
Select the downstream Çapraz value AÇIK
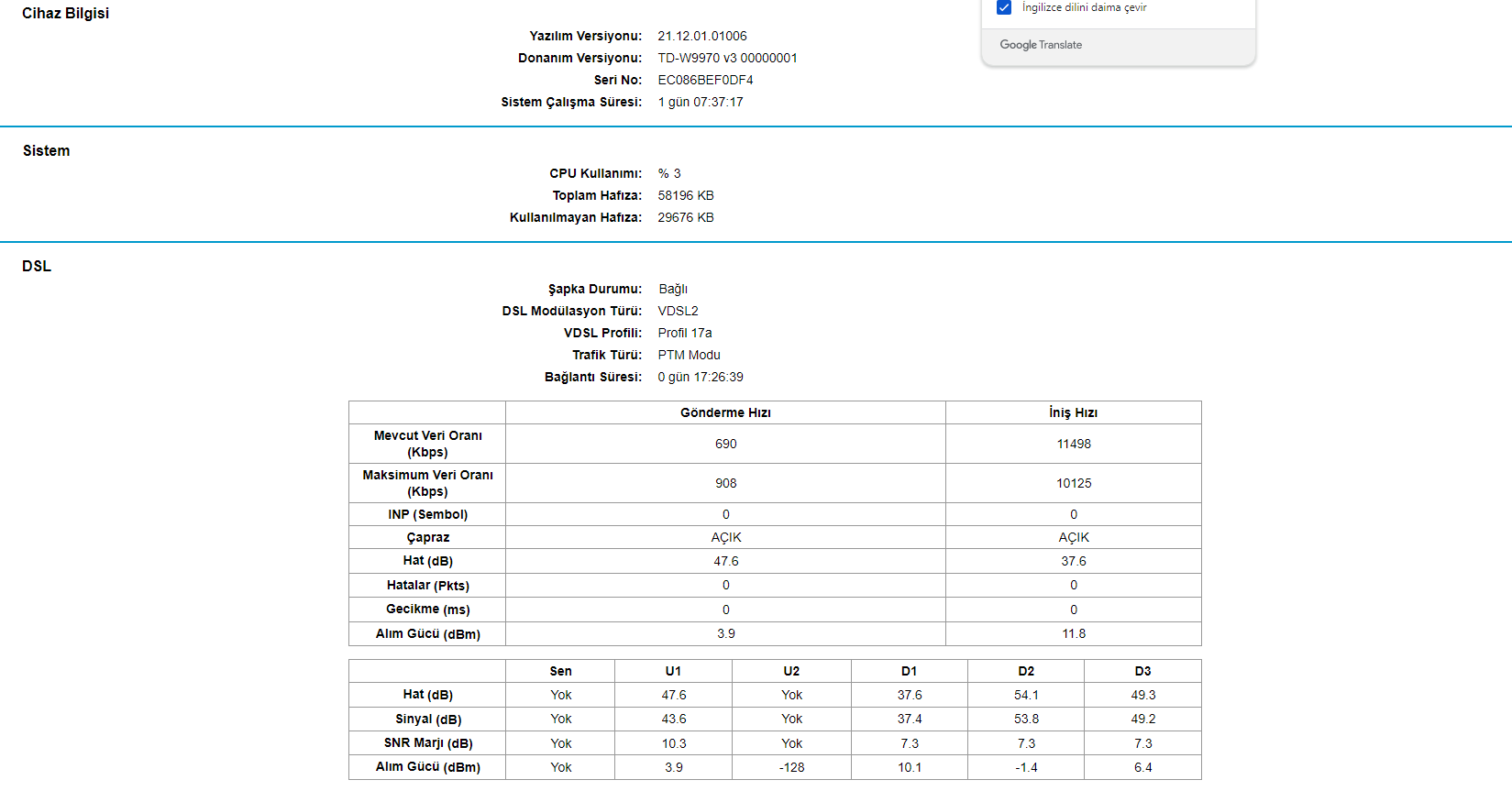pyautogui.click(x=1074, y=537)
